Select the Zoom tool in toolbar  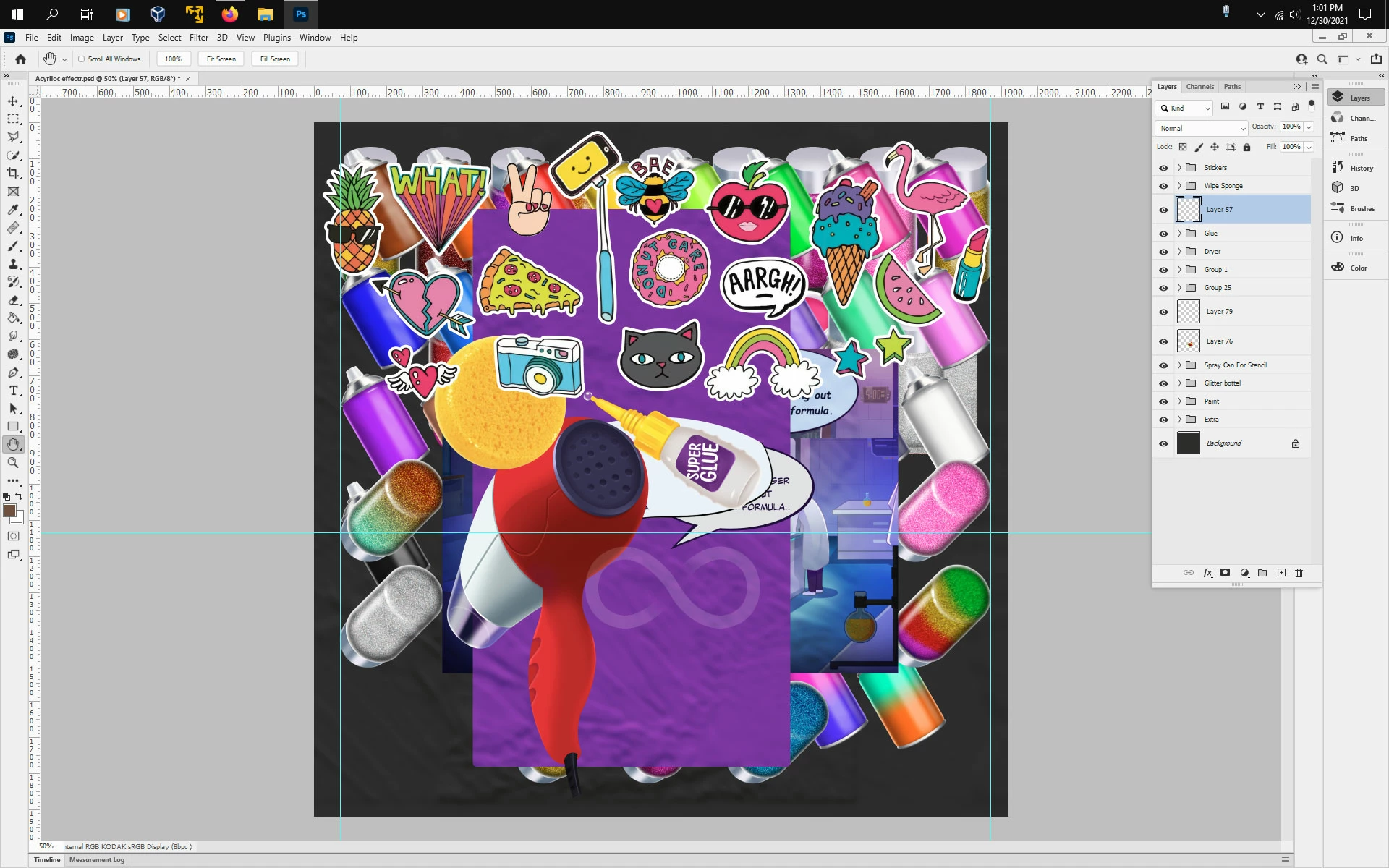13,463
